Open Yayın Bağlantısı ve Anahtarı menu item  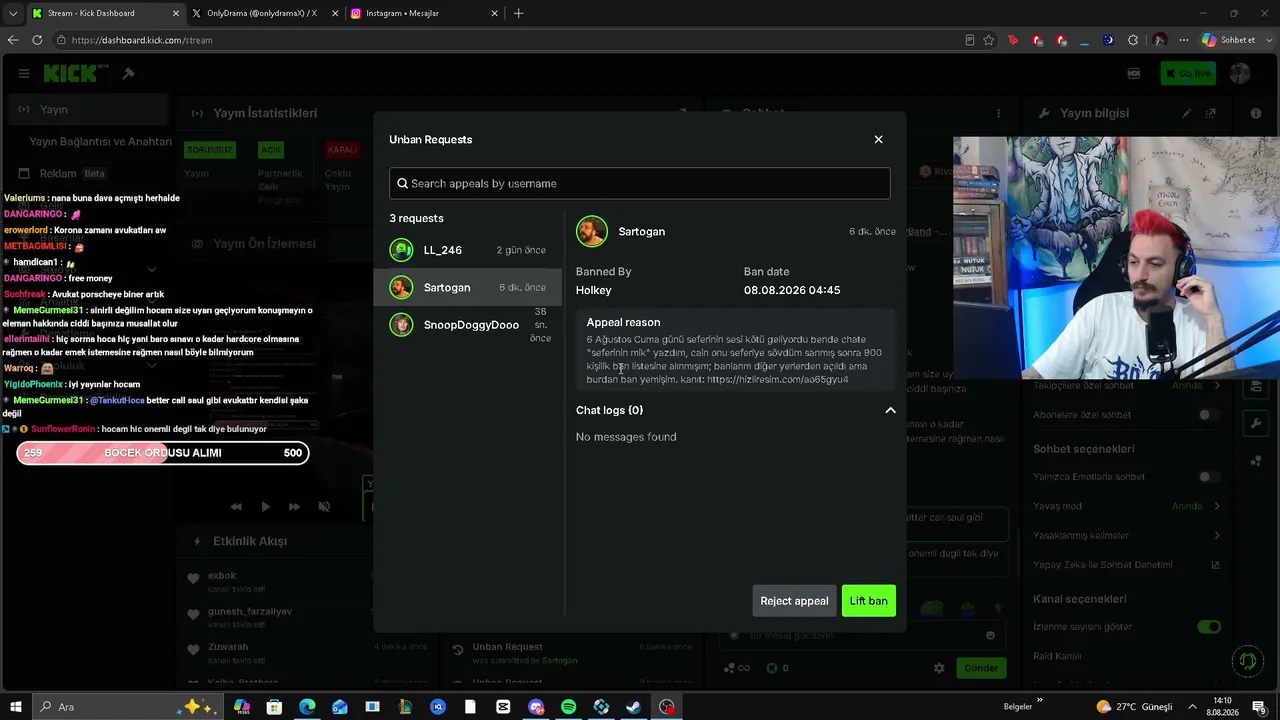[x=100, y=142]
